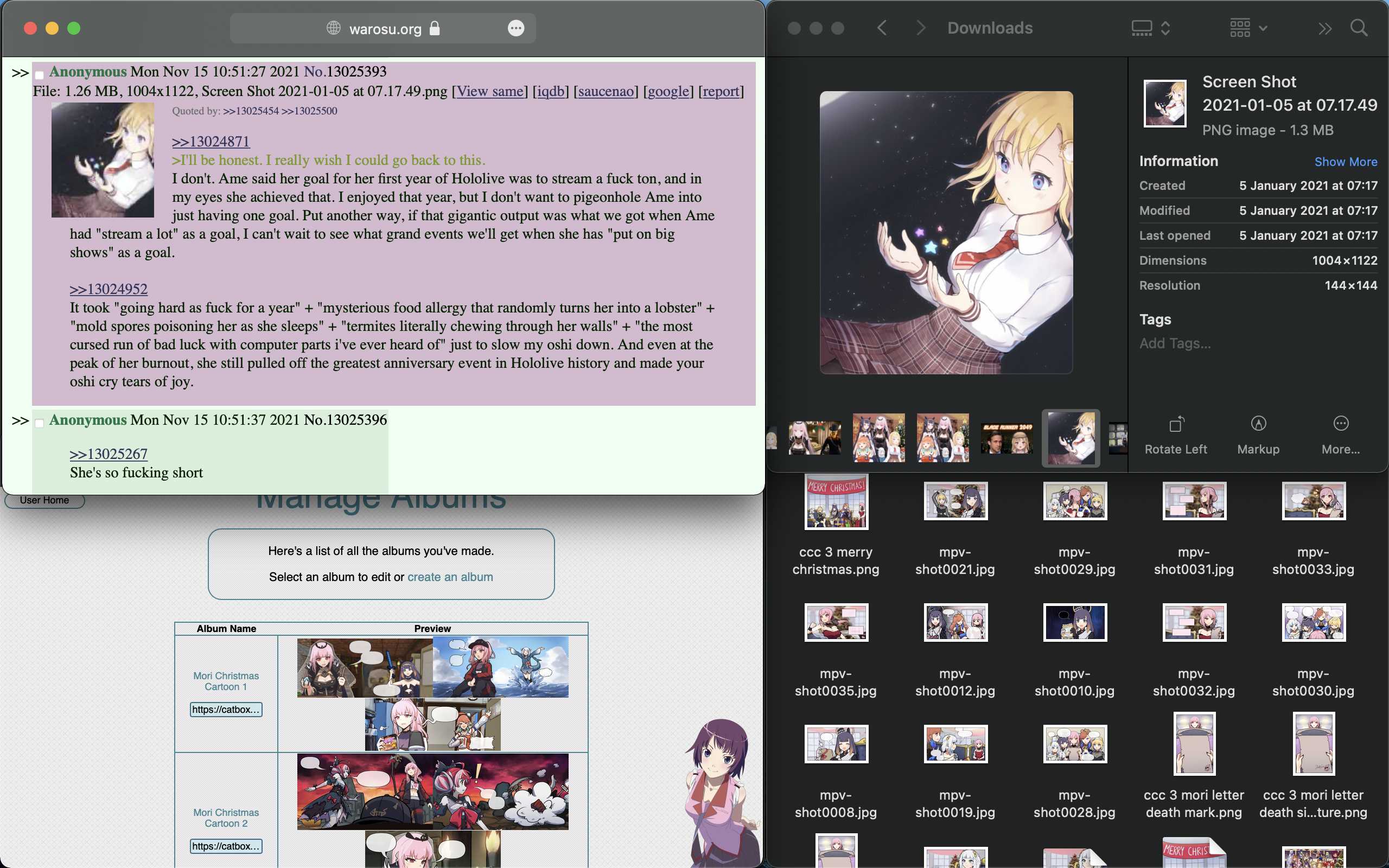Viewport: 1389px width, 868px height.
Task: Open the quoted-by link >>13025454
Action: pos(251,111)
